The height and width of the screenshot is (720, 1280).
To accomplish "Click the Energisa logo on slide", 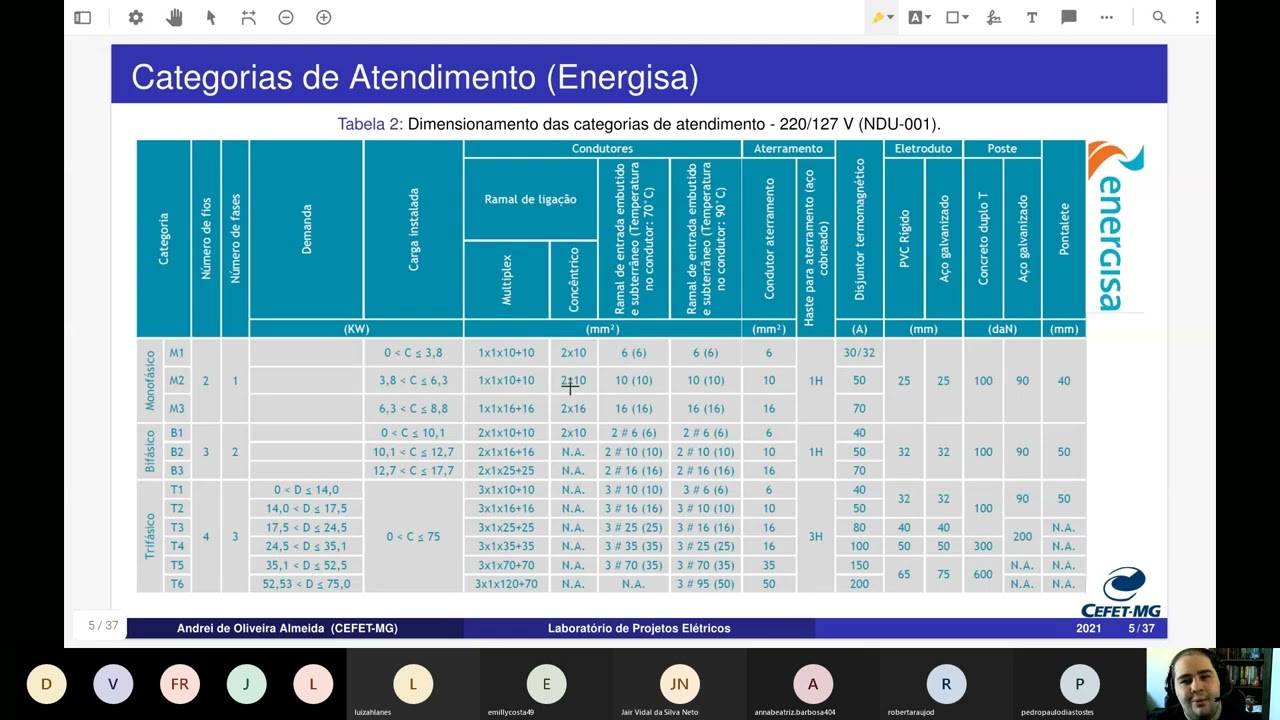I will (1115, 226).
